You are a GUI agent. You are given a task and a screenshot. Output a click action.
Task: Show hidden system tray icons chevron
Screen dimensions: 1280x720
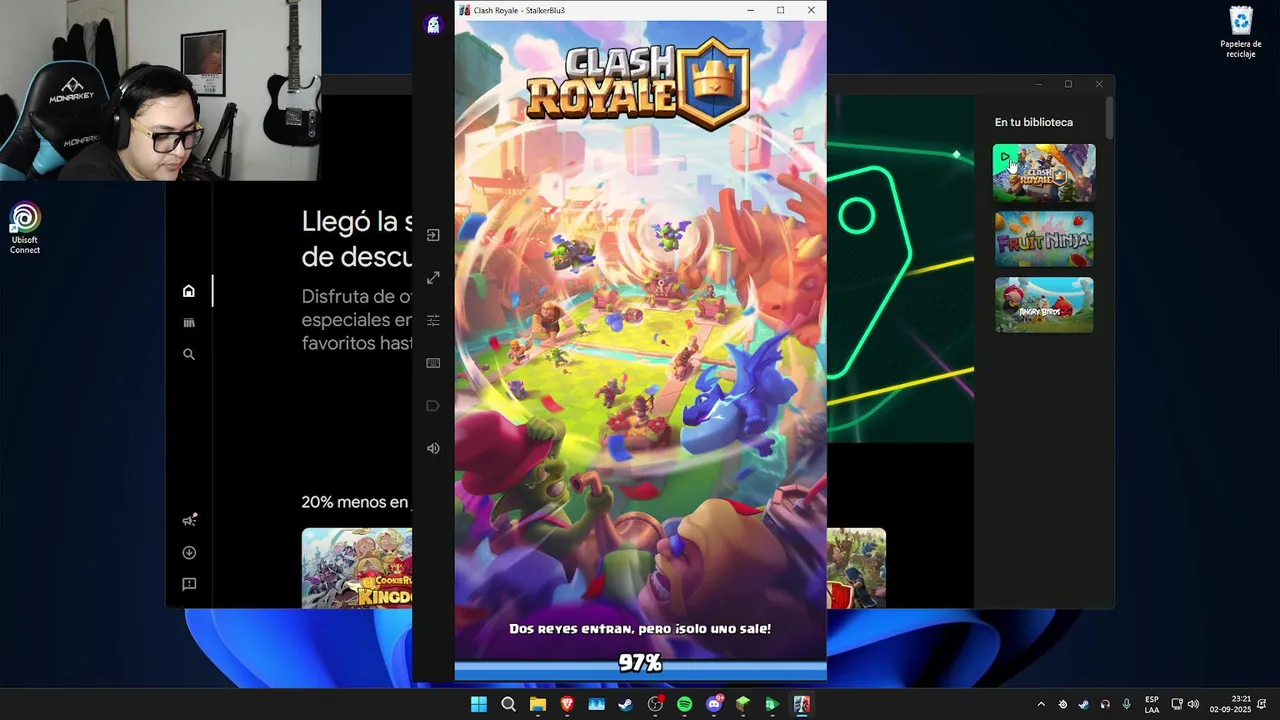(x=1041, y=704)
